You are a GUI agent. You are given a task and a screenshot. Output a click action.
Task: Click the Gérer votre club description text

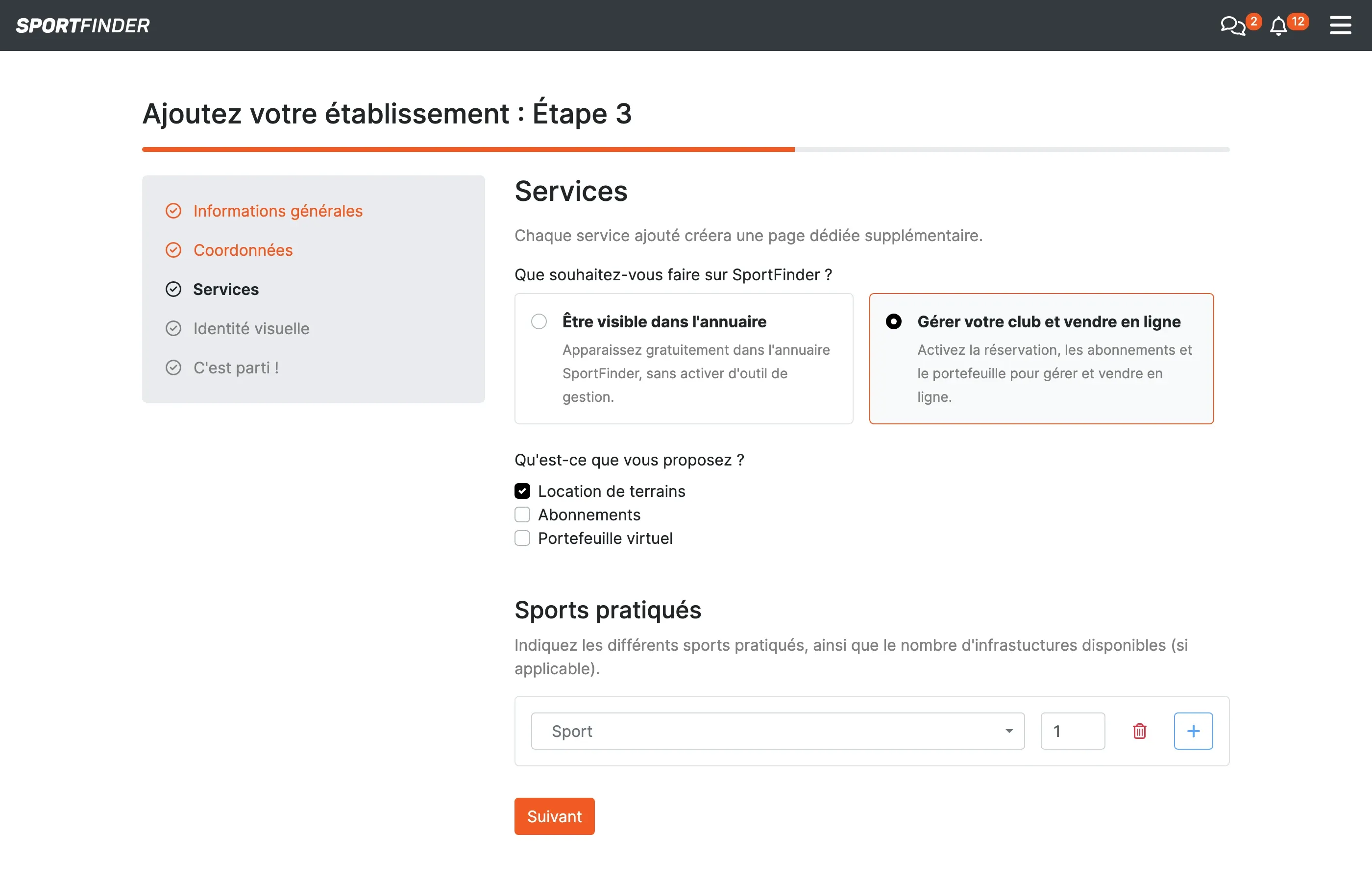pyautogui.click(x=1054, y=373)
